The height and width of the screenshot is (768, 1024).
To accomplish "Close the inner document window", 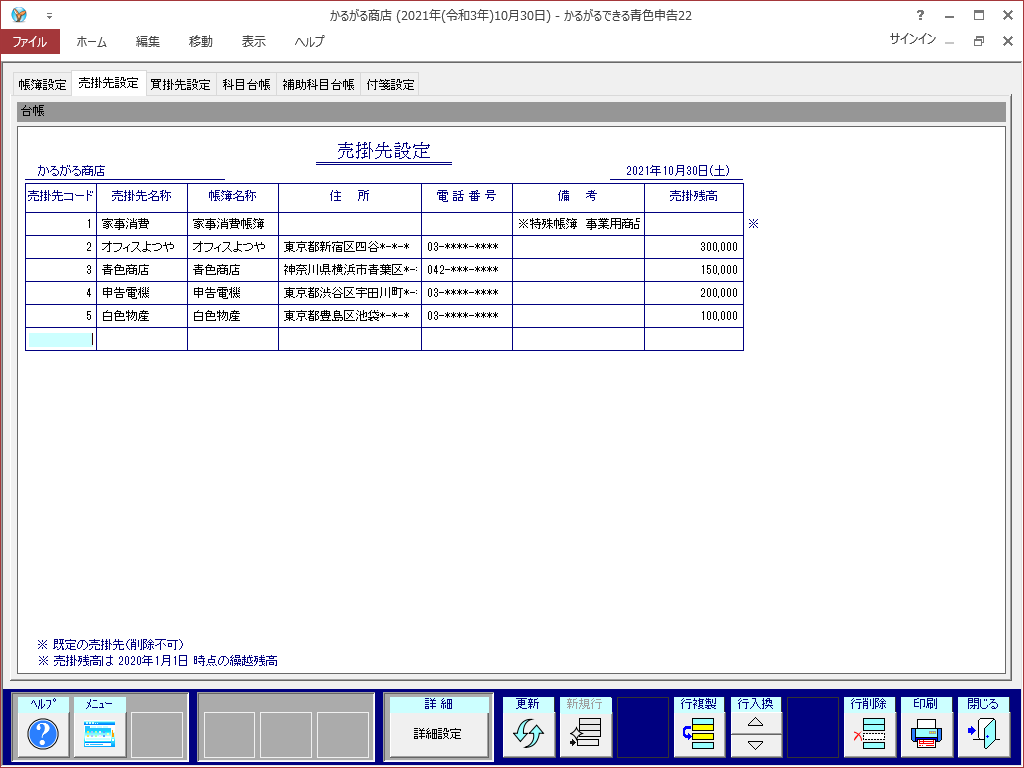I will pyautogui.click(x=1008, y=41).
